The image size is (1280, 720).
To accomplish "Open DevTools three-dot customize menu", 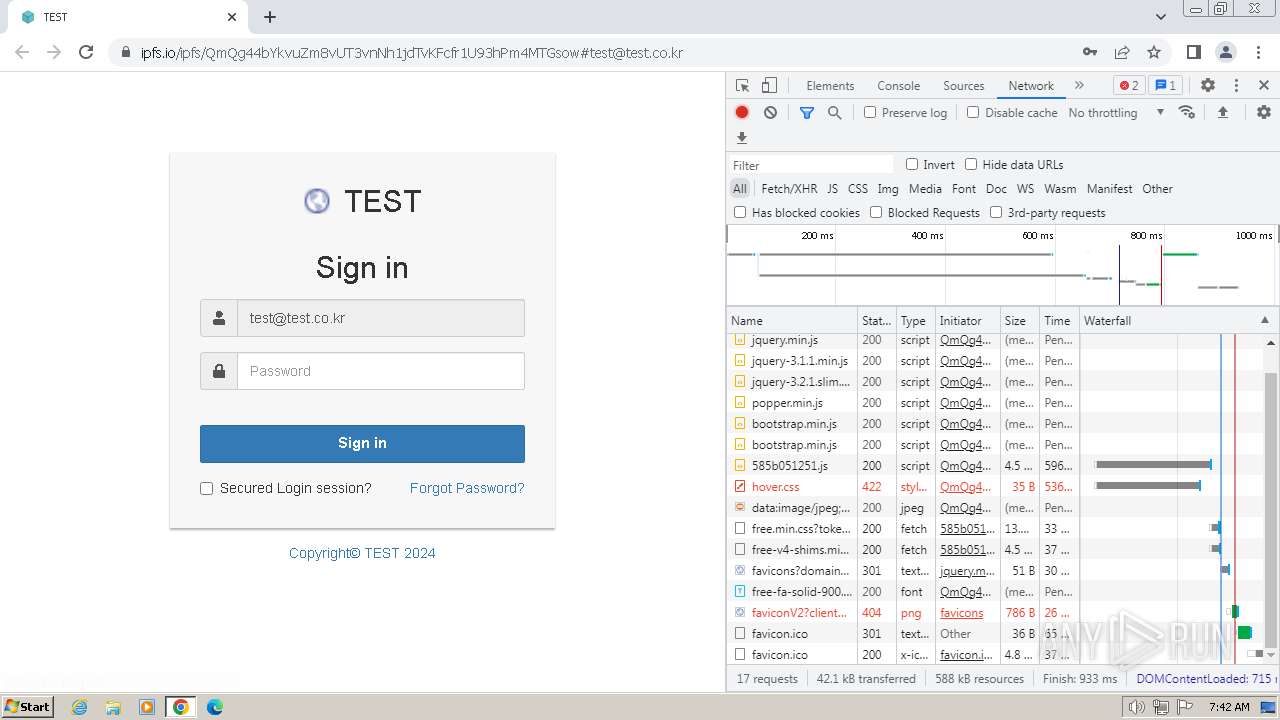I will (1236, 86).
